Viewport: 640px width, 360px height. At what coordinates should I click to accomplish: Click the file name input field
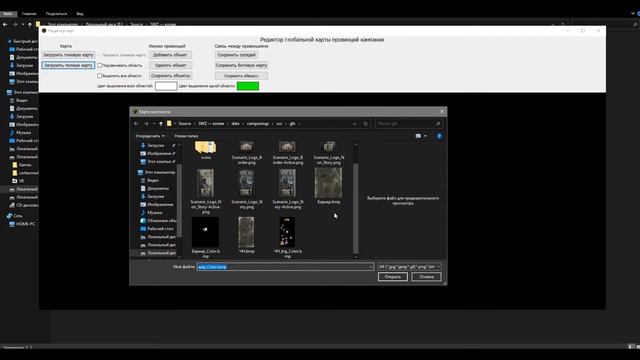[285, 267]
